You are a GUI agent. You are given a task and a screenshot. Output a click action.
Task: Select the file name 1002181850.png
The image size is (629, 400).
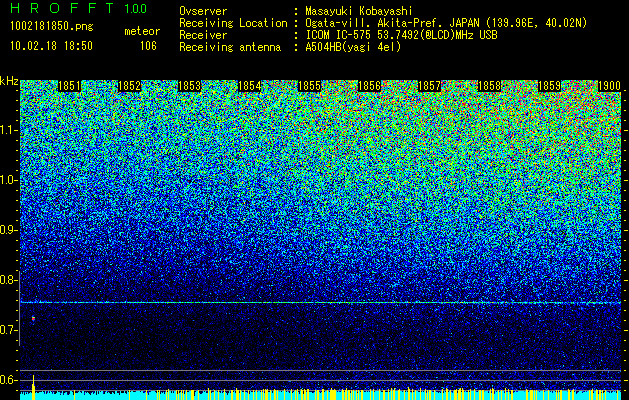(52, 27)
